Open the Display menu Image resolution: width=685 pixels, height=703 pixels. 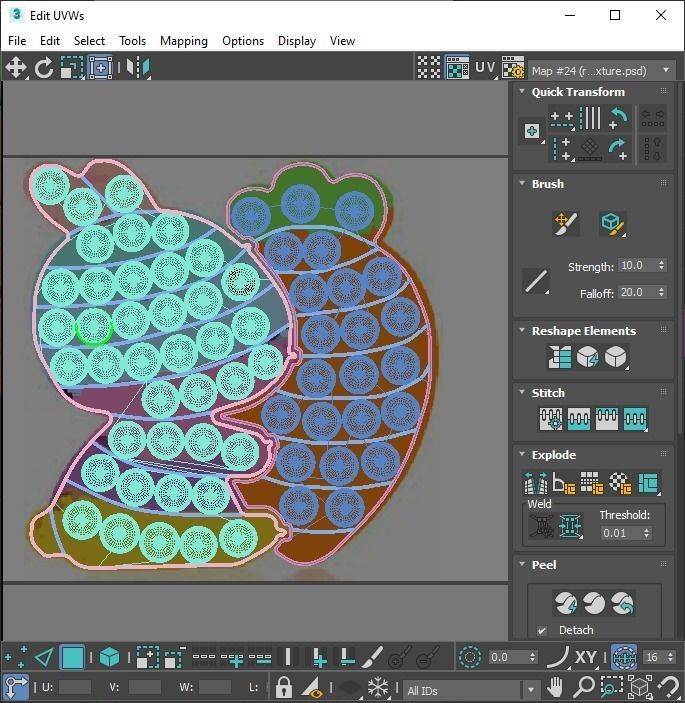coord(297,41)
